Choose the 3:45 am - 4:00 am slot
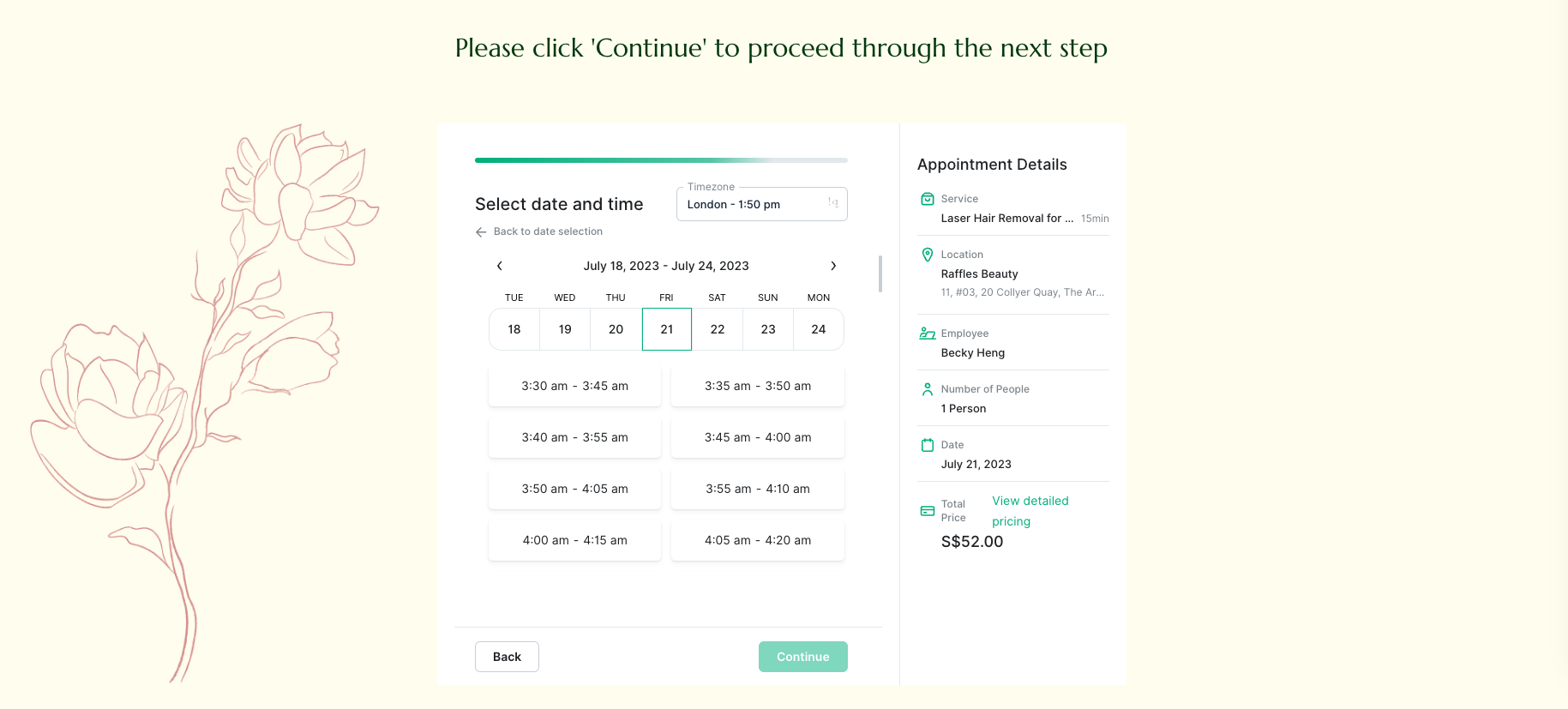1568x709 pixels. [757, 437]
